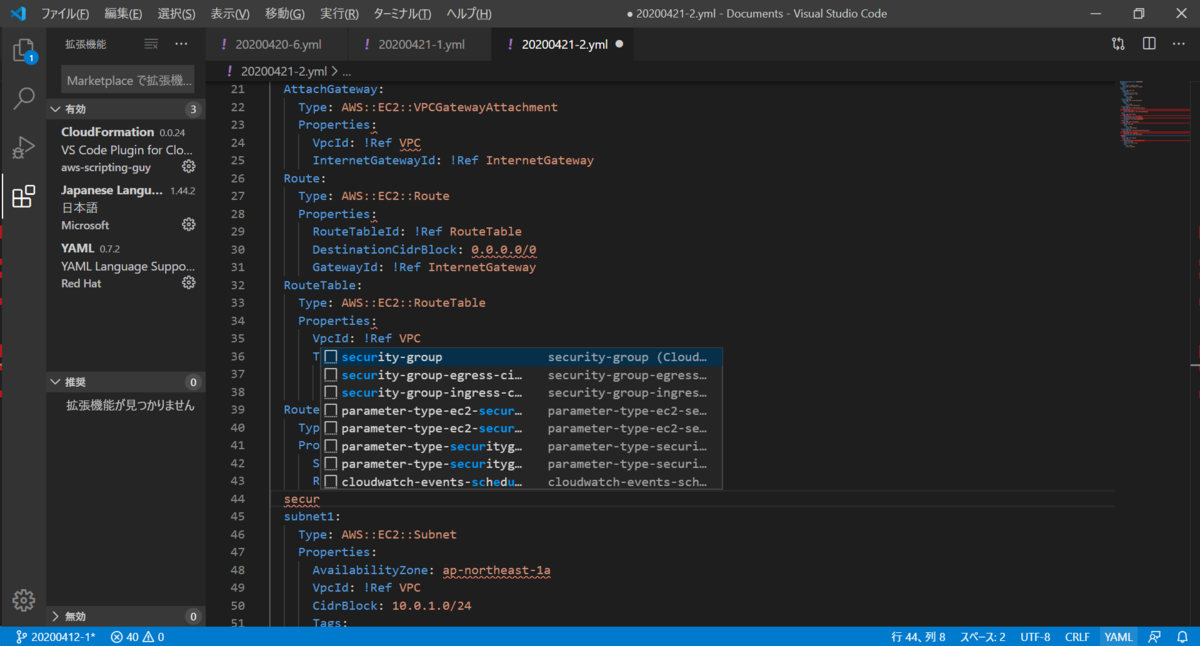Change indentation スペース: 2 setting
Viewport: 1200px width, 646px height.
tap(983, 636)
